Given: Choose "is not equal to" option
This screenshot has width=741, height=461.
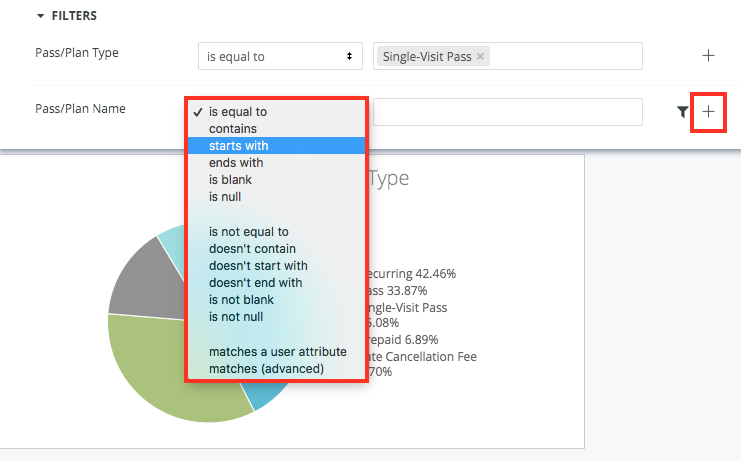Looking at the screenshot, I should [249, 232].
